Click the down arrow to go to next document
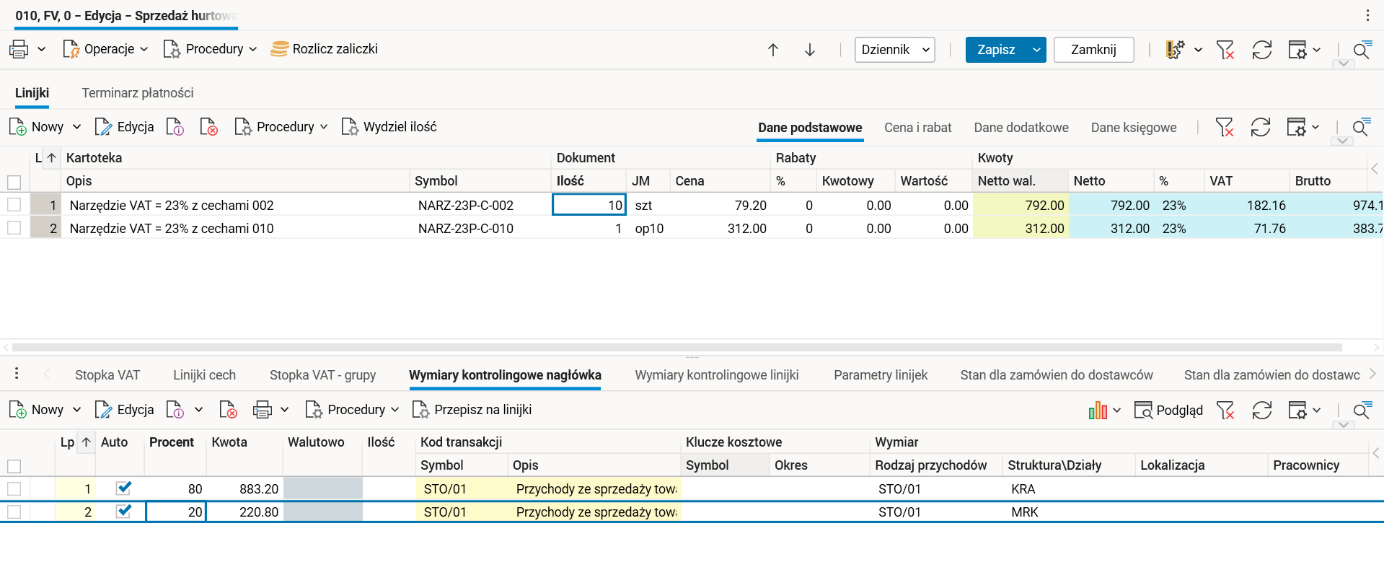Image resolution: width=1384 pixels, height=570 pixels. click(810, 50)
